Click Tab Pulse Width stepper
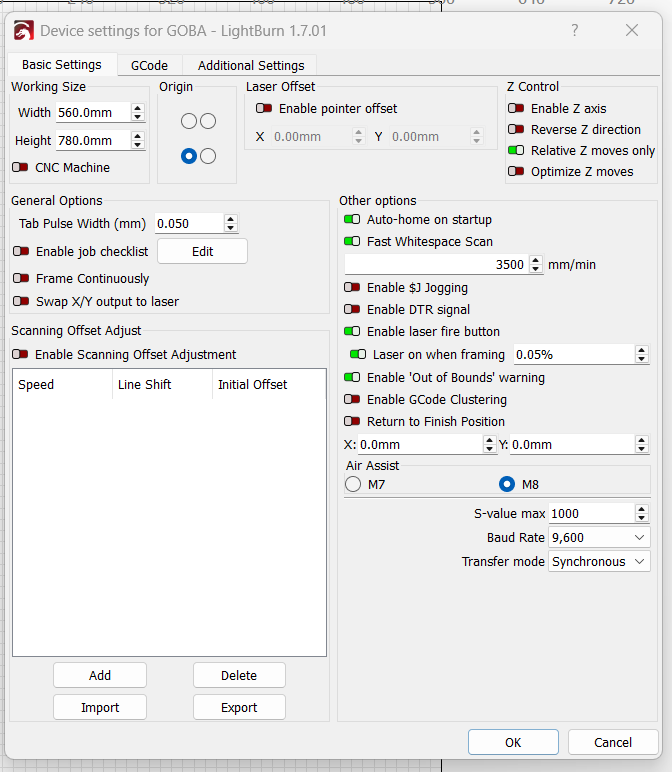 pos(230,224)
